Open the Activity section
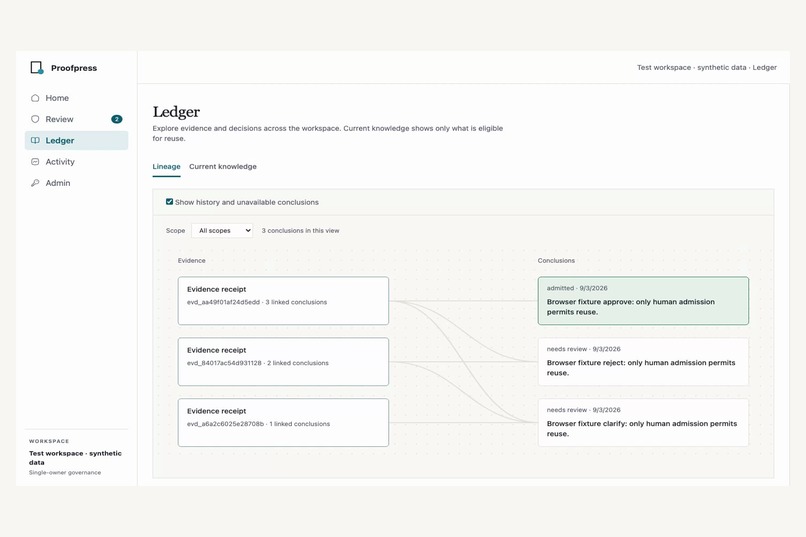 pos(76,161)
